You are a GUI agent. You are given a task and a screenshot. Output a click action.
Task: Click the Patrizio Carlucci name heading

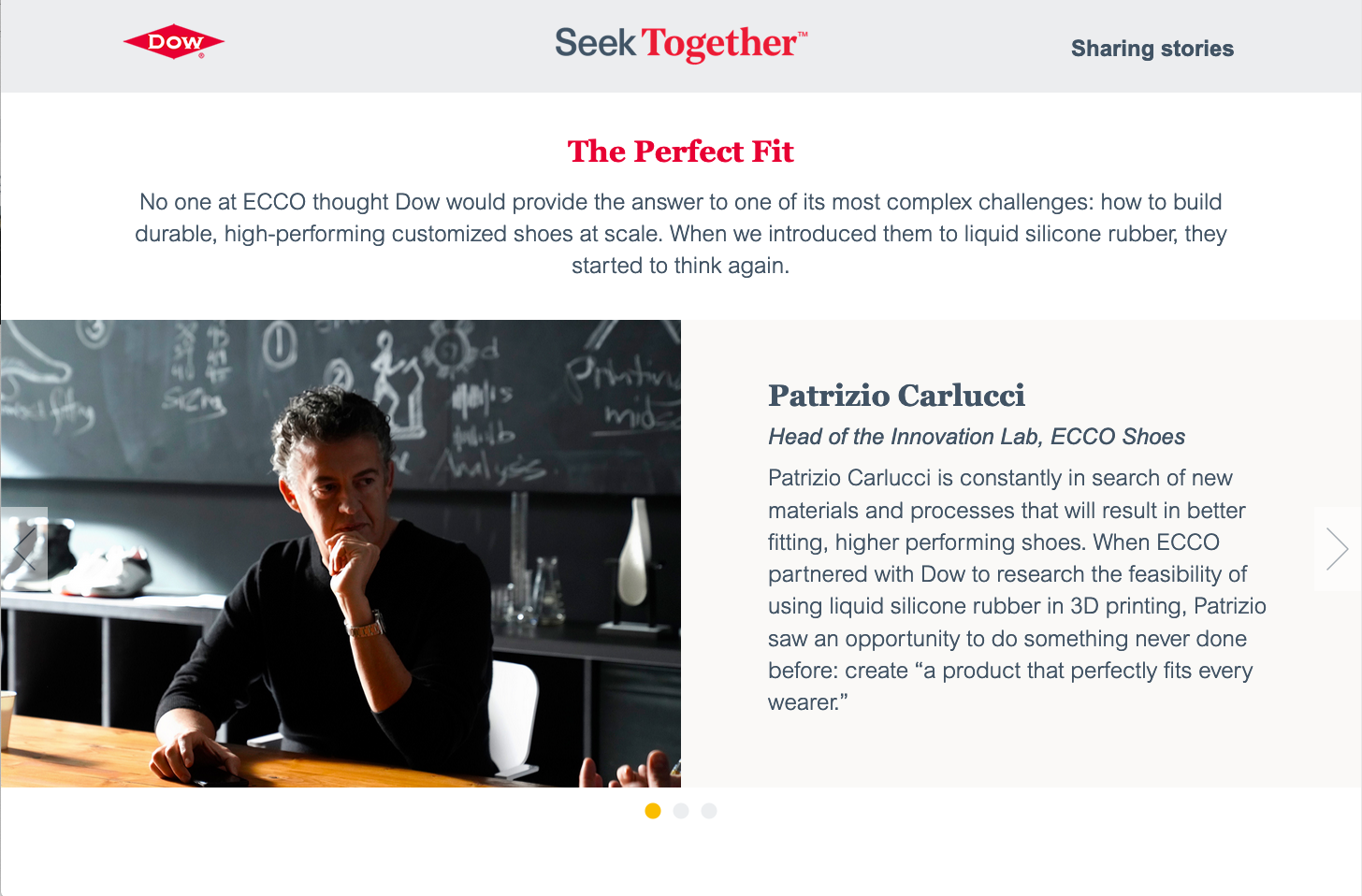pyautogui.click(x=896, y=396)
